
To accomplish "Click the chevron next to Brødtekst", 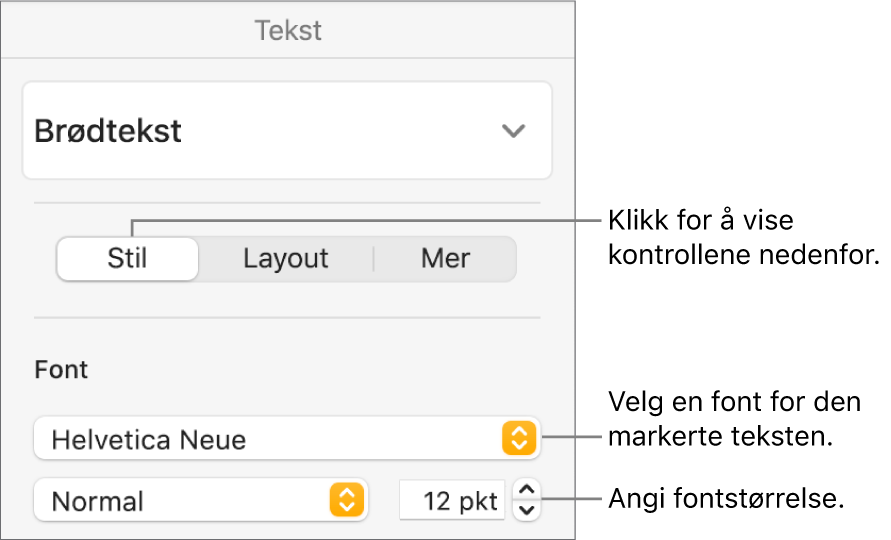I will tap(513, 131).
